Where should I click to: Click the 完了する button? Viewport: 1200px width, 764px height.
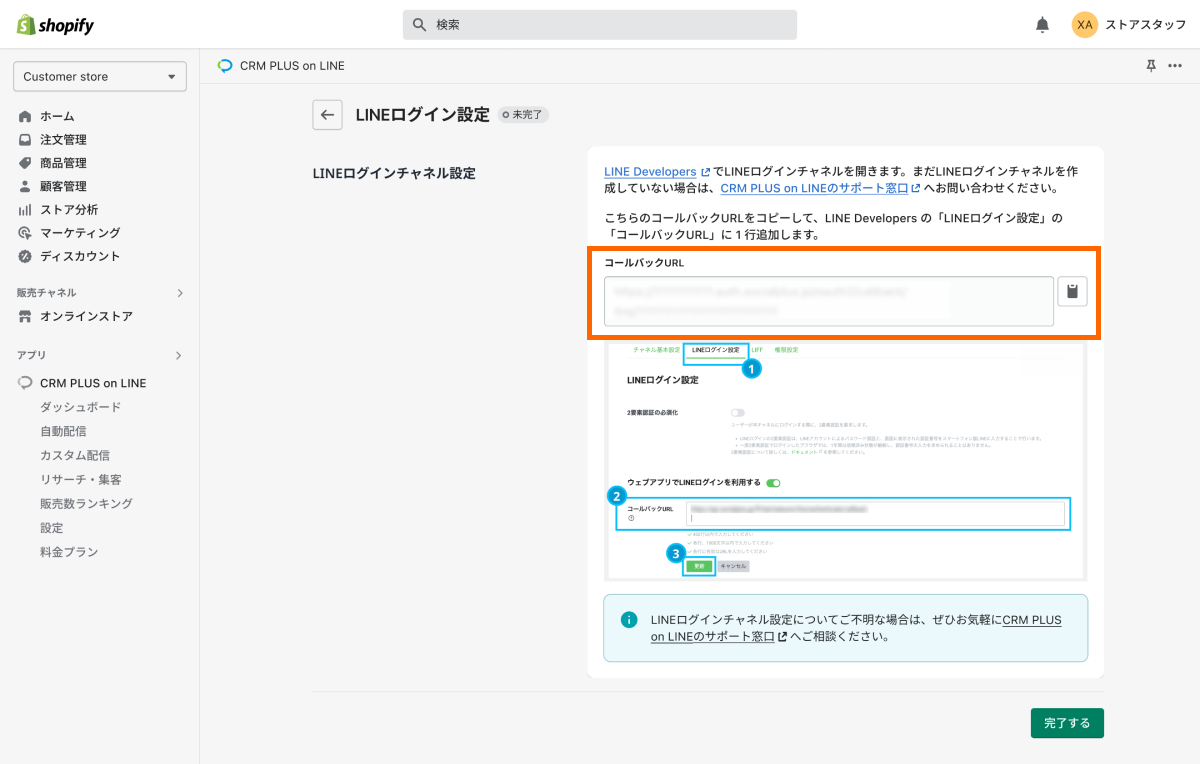(x=1067, y=723)
